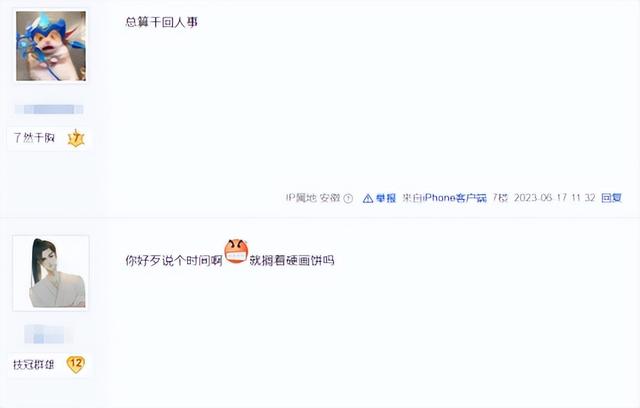Click the info circle icon beside 安徽
Image resolution: width=640 pixels, height=408 pixels.
[x=348, y=199]
